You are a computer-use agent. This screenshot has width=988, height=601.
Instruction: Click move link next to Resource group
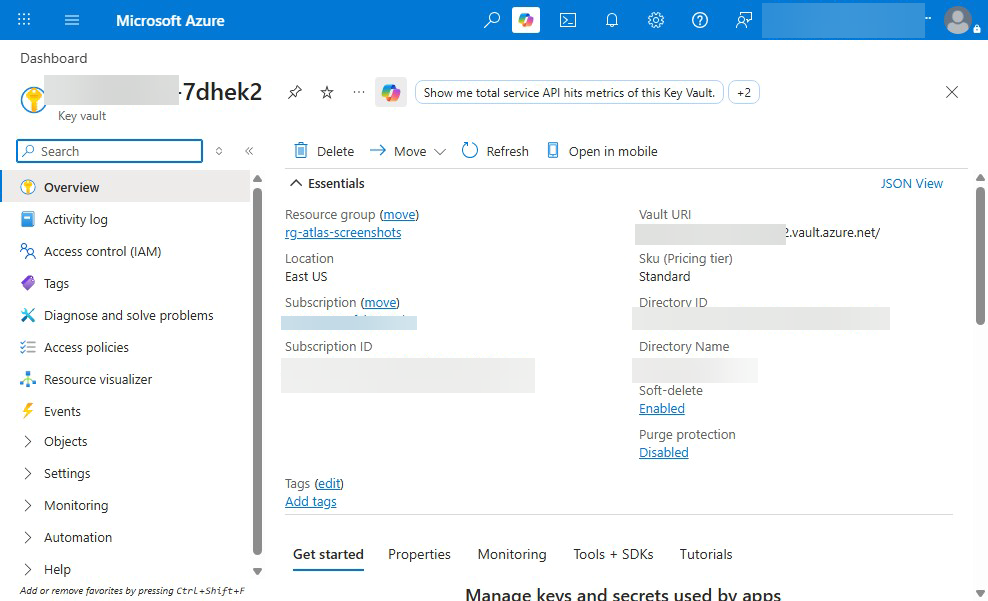(x=399, y=215)
